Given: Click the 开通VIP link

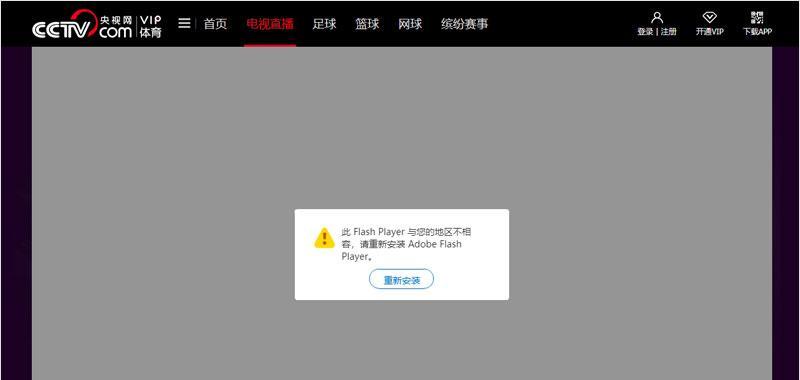Looking at the screenshot, I should [710, 32].
